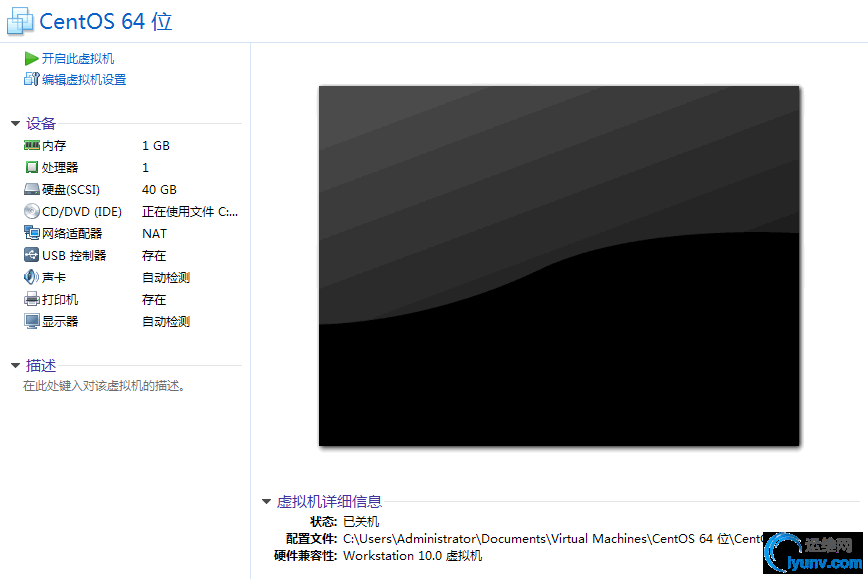Select the 打印机 device label
The image size is (868, 579).
(60, 300)
